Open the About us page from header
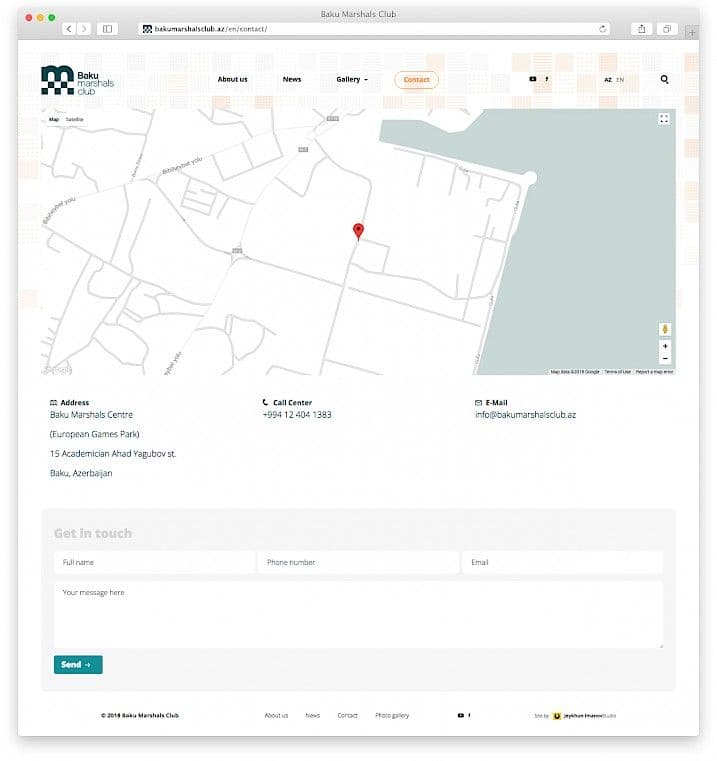This screenshot has height=761, width=717. tap(232, 79)
